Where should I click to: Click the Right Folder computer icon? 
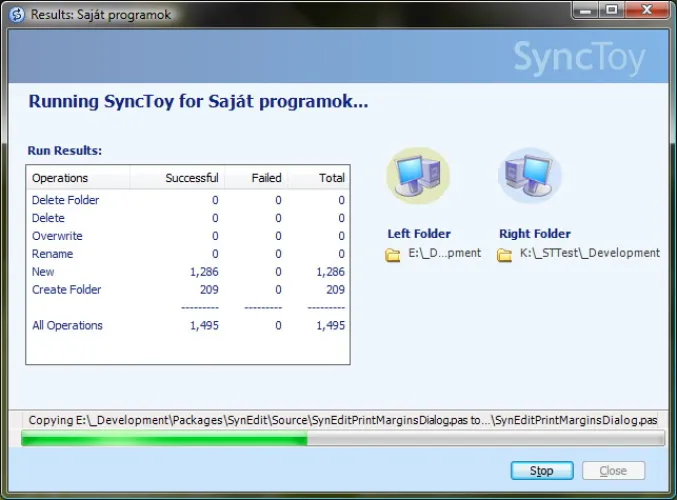(530, 175)
